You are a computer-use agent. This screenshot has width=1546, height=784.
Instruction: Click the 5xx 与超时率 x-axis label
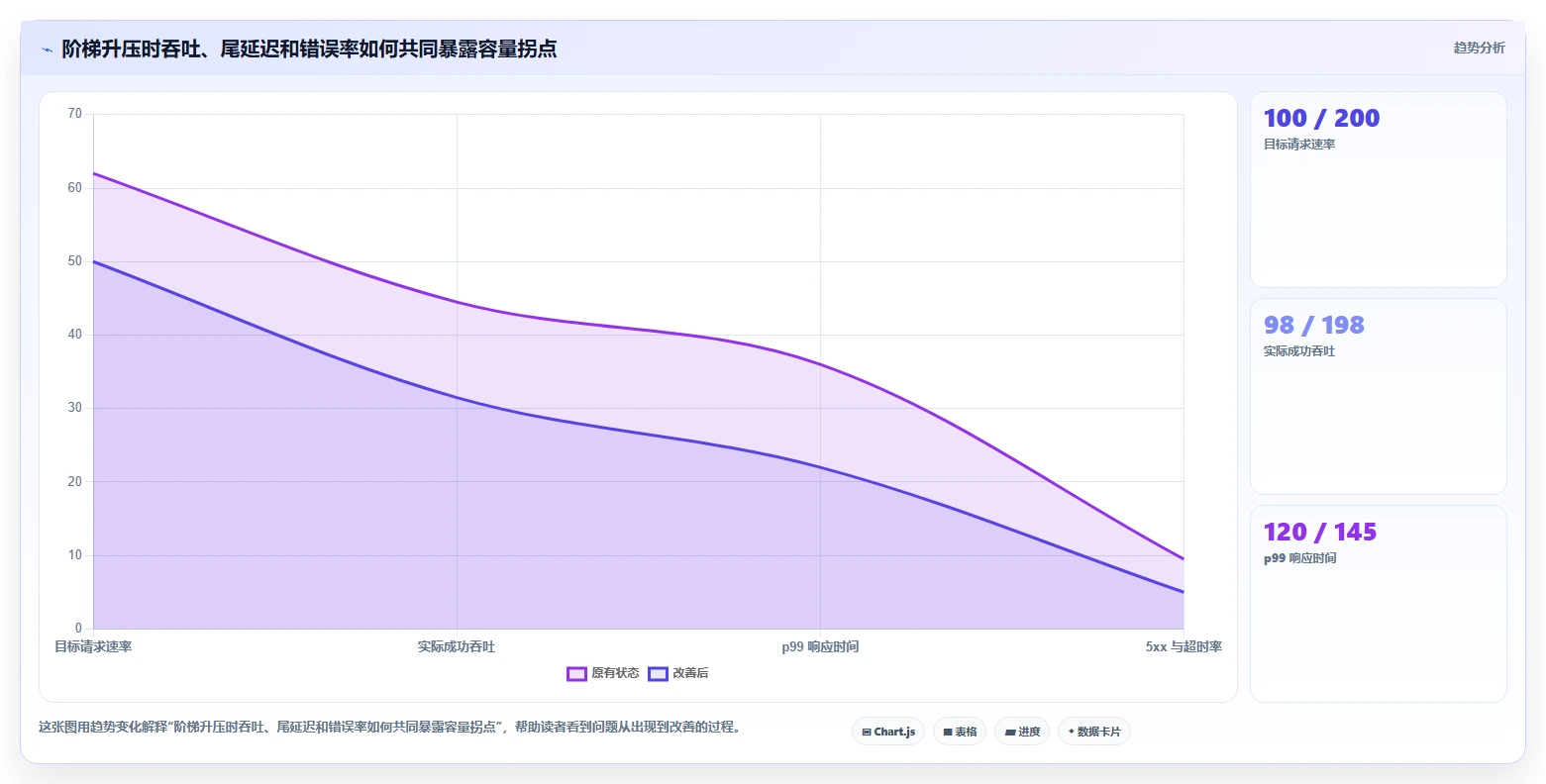(1184, 646)
